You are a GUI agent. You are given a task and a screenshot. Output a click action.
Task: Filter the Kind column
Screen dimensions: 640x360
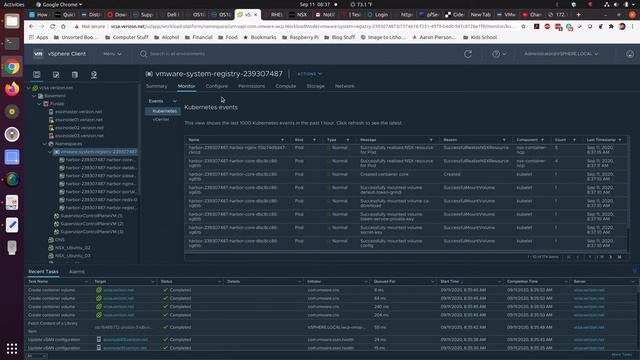pos(314,140)
